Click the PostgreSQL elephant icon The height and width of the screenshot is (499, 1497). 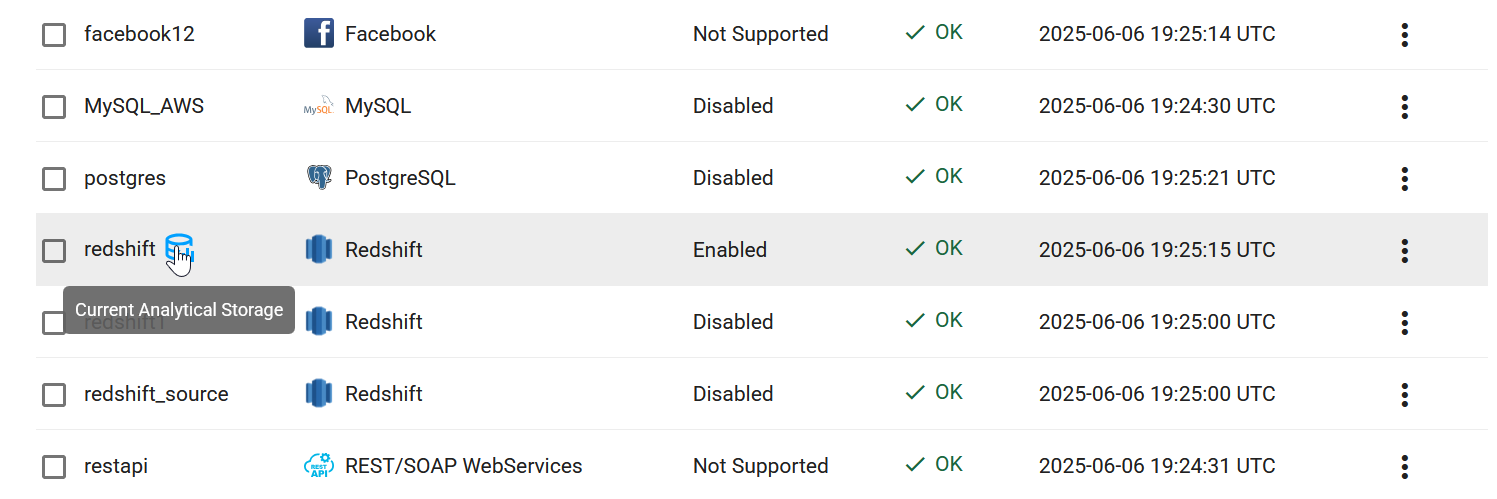(x=318, y=178)
